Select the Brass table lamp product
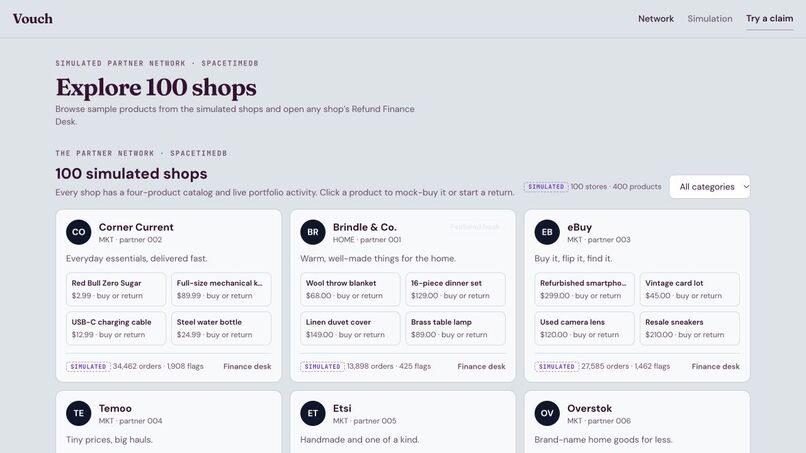The height and width of the screenshot is (453, 806). pyautogui.click(x=455, y=328)
